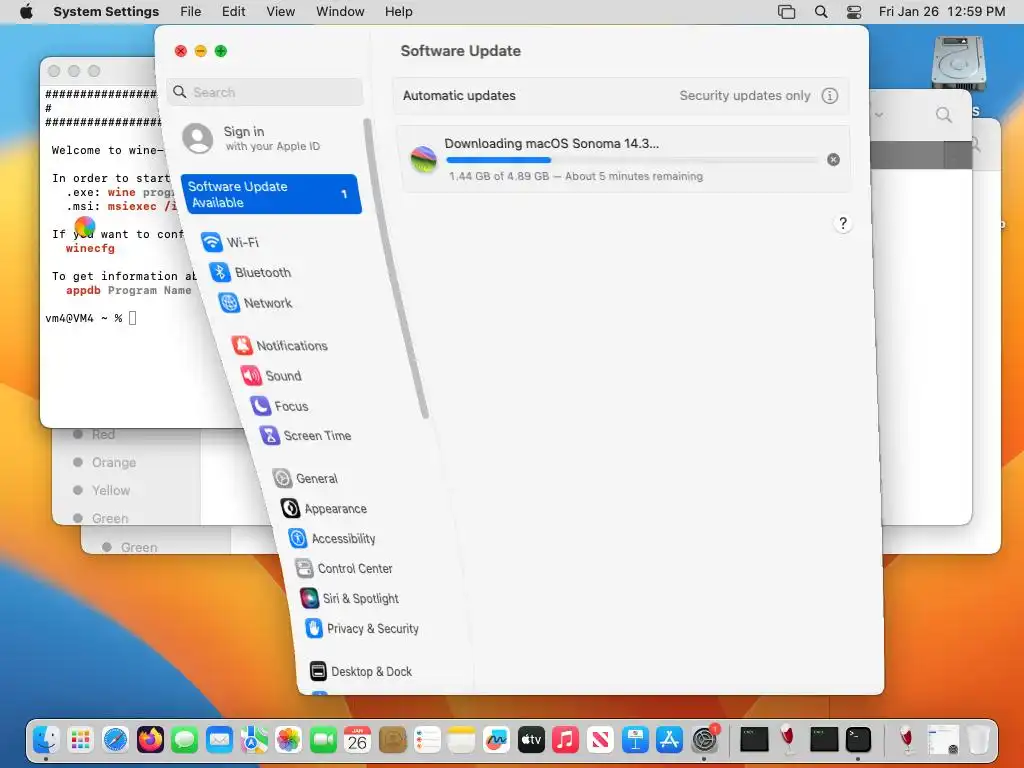Select the Yellow tag in the Finder sidebar
This screenshot has height=768, width=1024.
click(103, 490)
